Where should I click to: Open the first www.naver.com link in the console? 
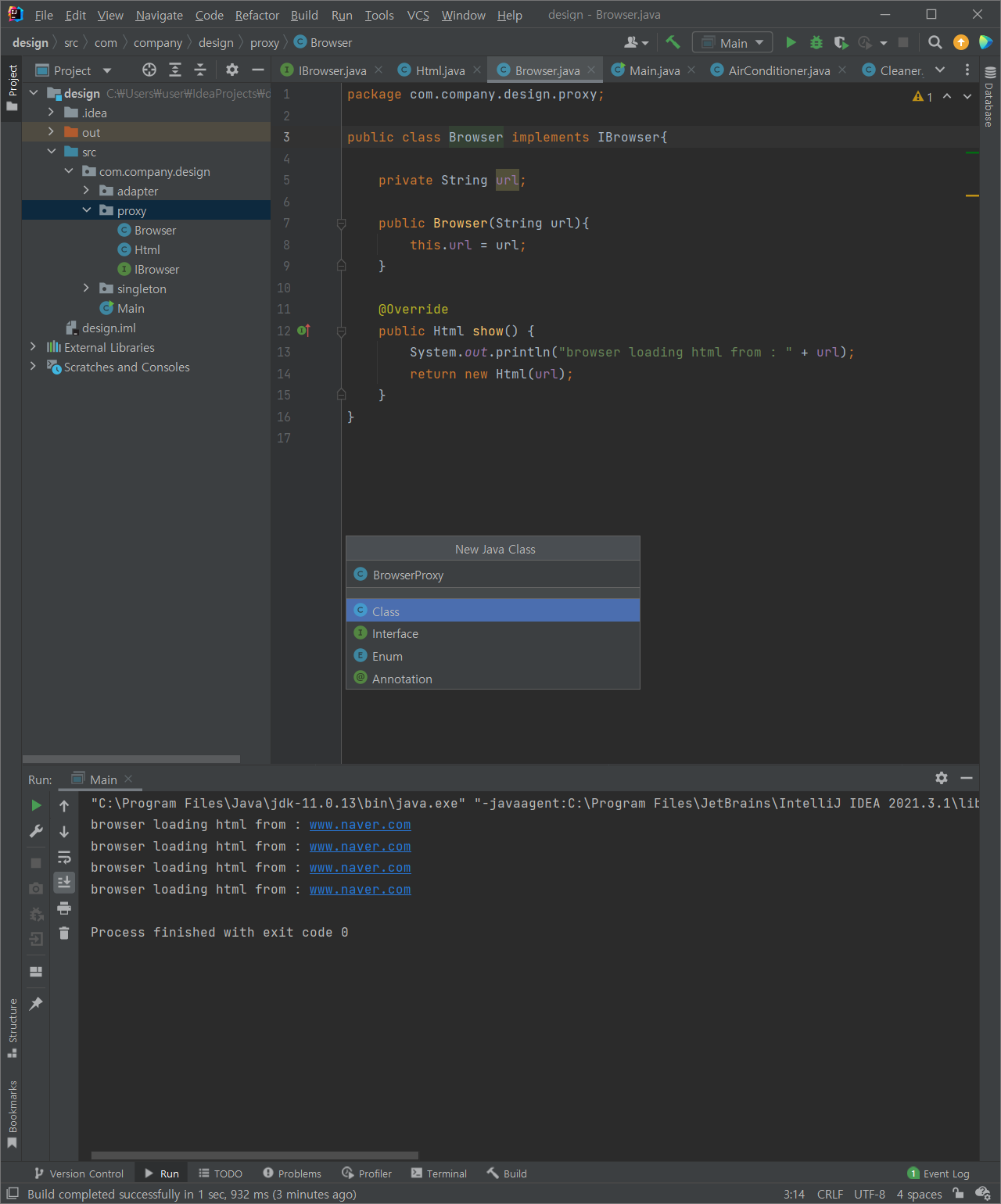click(x=360, y=825)
